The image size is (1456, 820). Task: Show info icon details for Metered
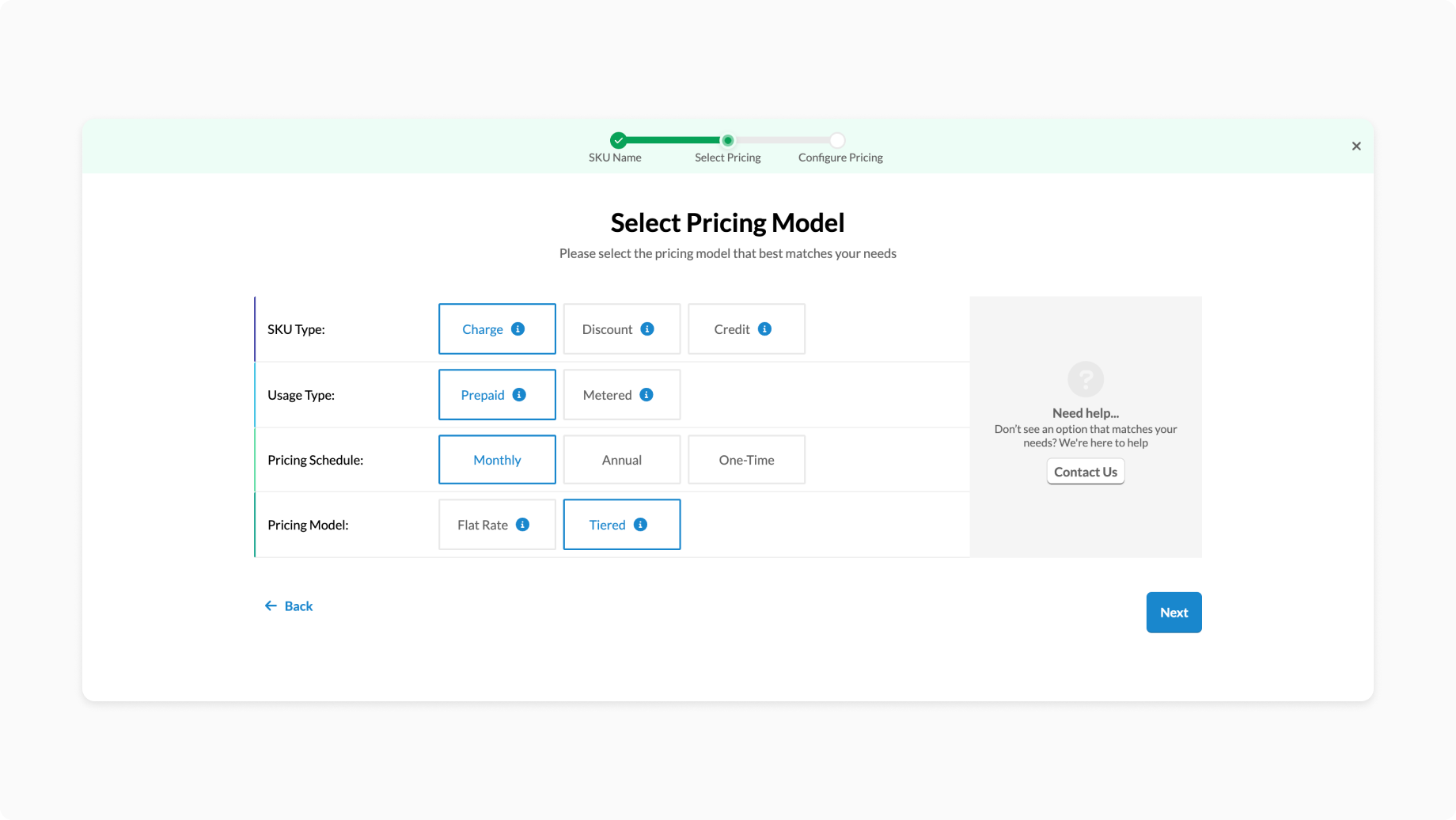coord(646,395)
